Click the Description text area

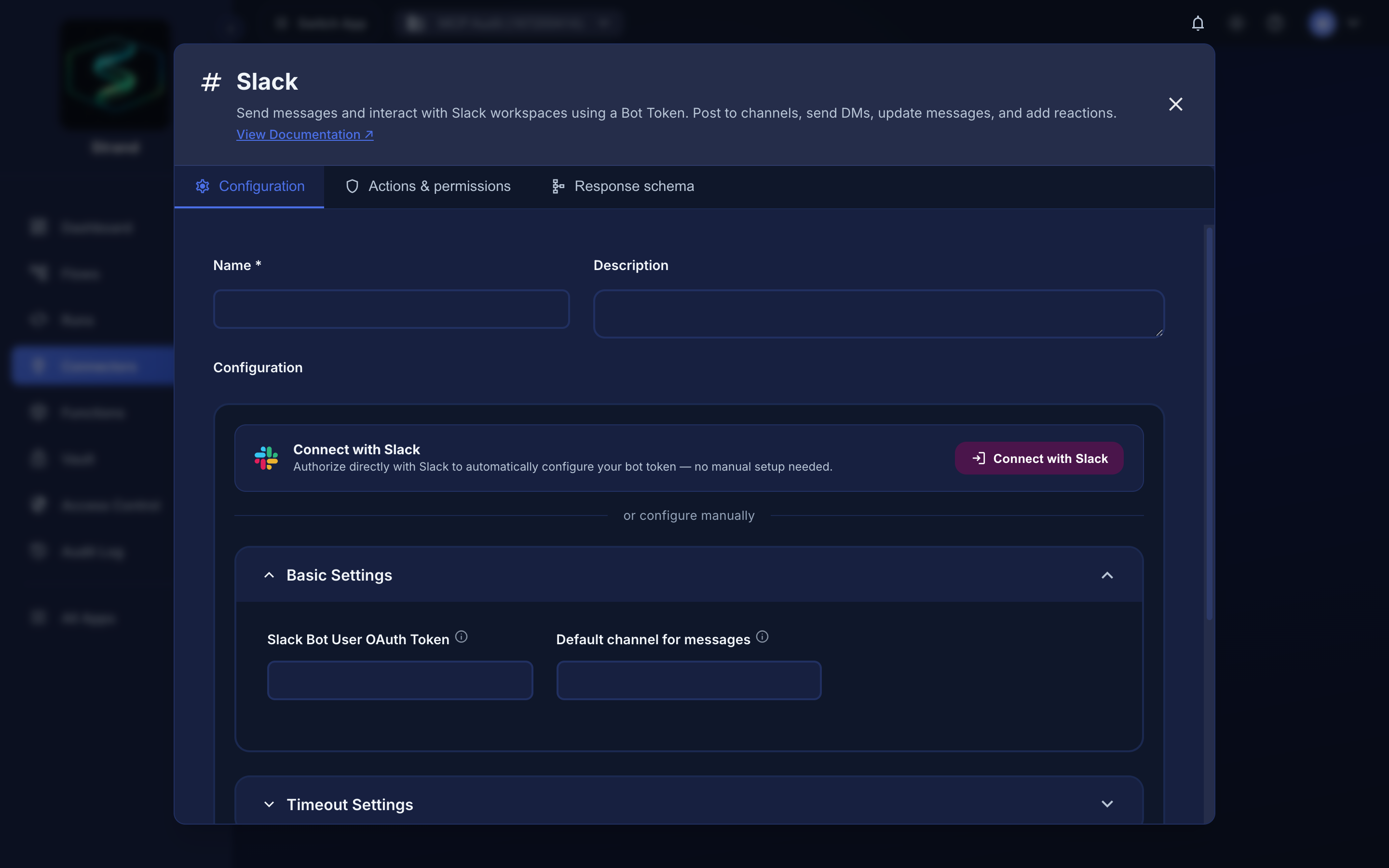point(879,313)
